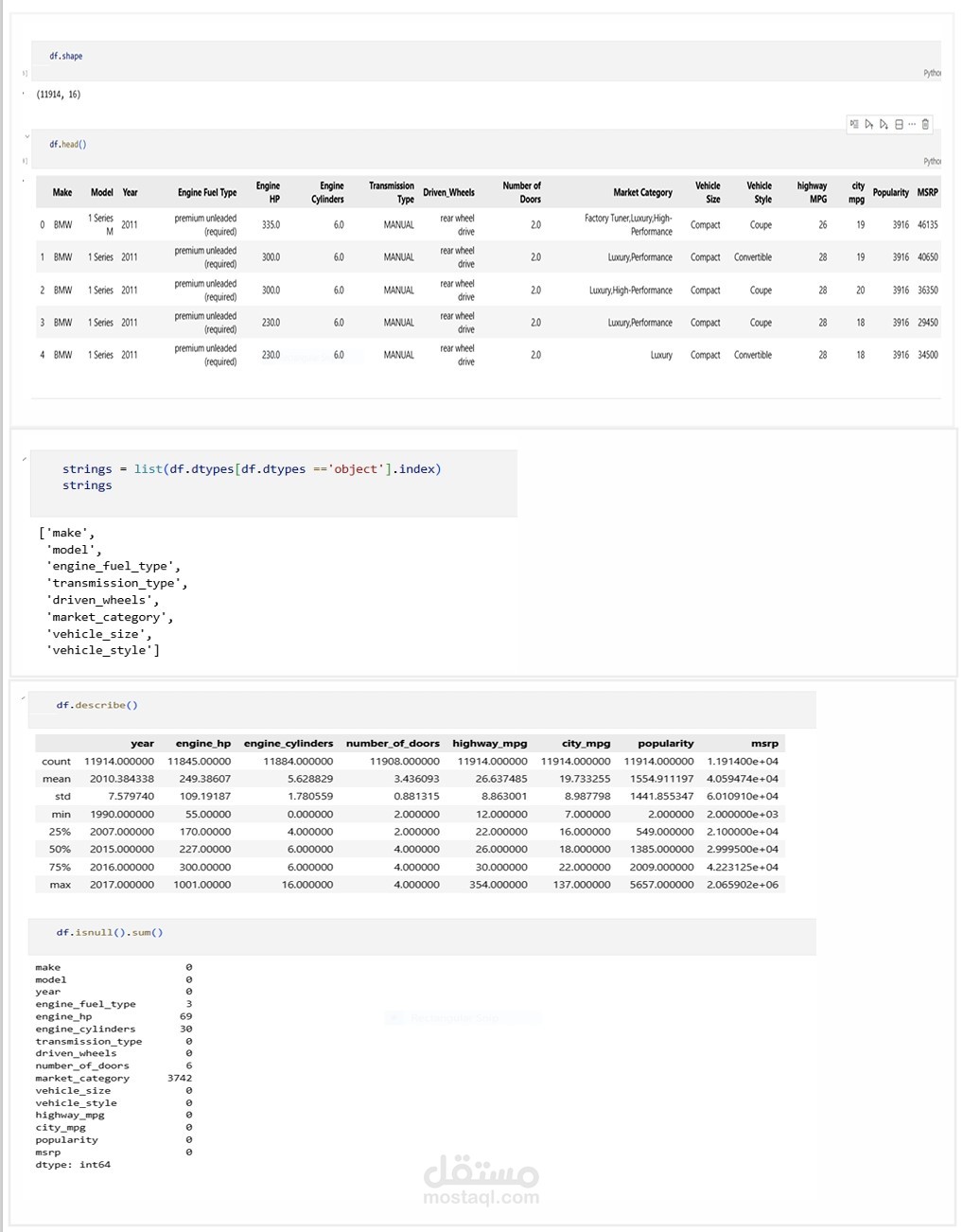Click the Transmission Type column header
The image size is (963, 1232).
[x=392, y=192]
